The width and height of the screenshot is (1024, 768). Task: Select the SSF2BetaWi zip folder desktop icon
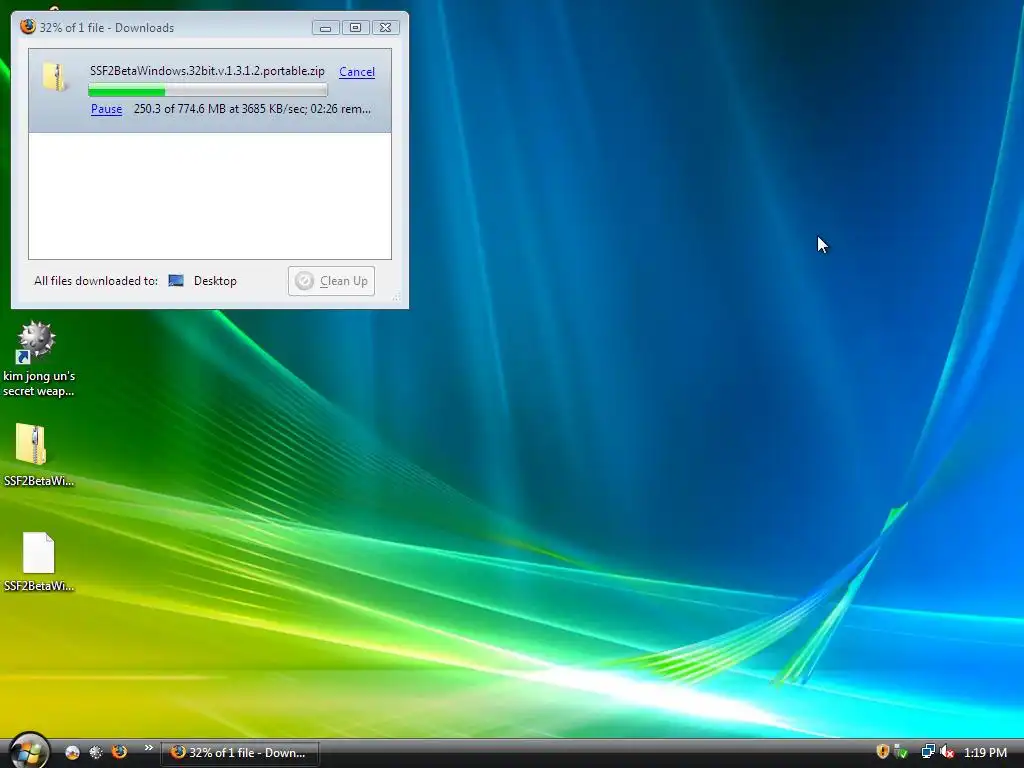pos(38,455)
